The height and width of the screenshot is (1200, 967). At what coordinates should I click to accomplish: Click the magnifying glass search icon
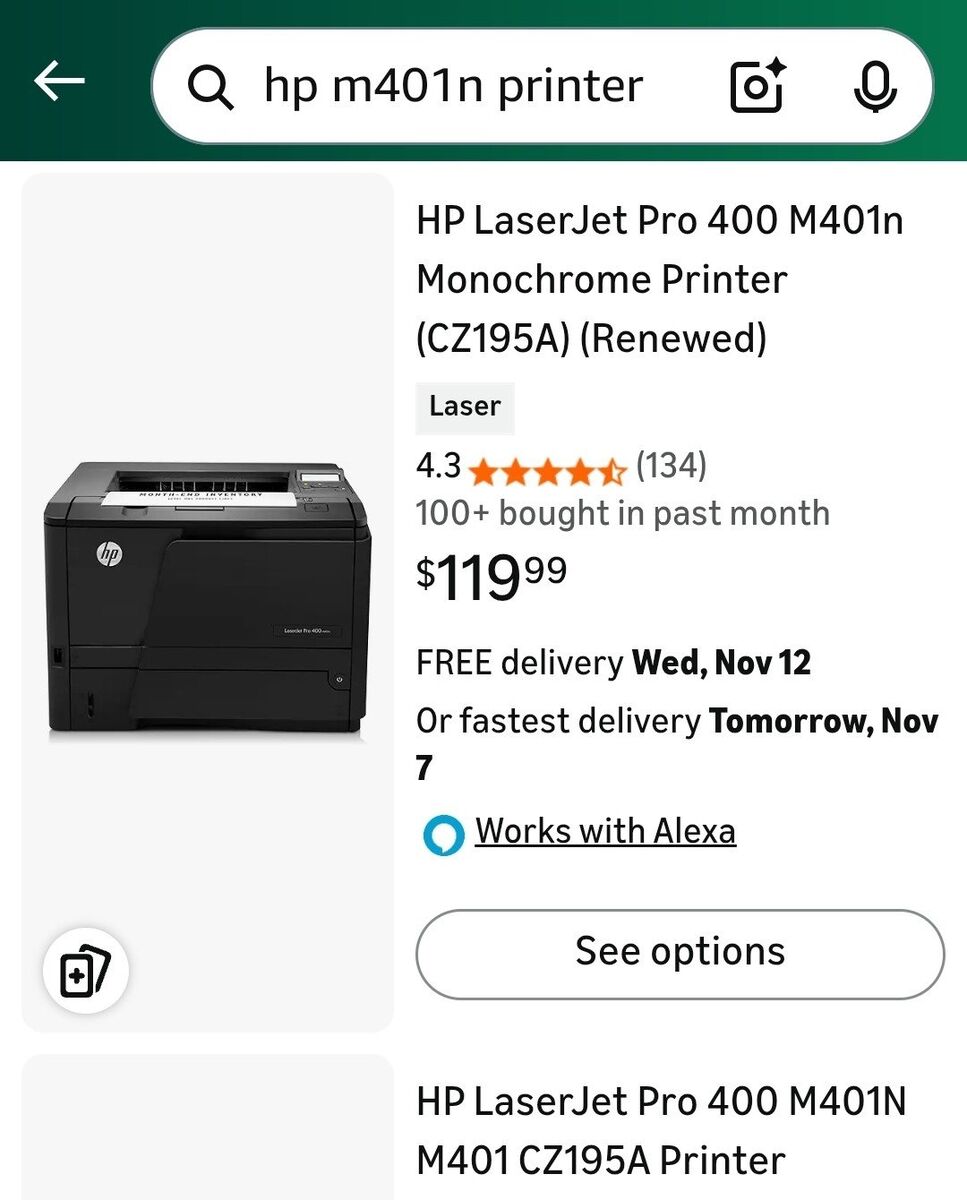tap(211, 87)
